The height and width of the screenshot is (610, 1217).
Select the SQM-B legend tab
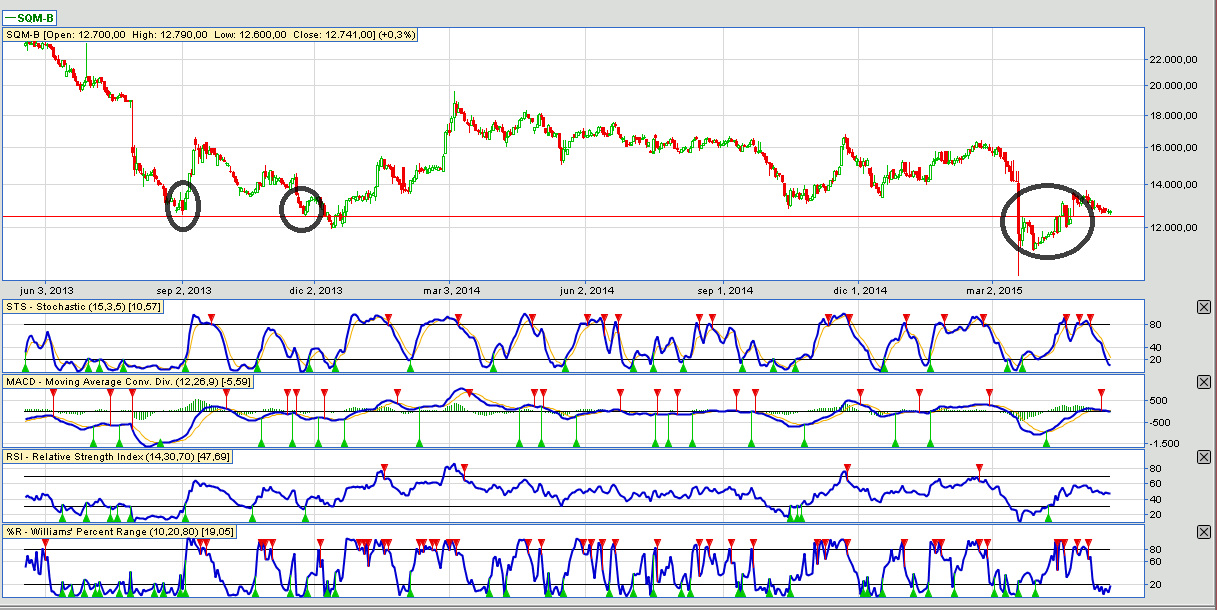[x=30, y=18]
